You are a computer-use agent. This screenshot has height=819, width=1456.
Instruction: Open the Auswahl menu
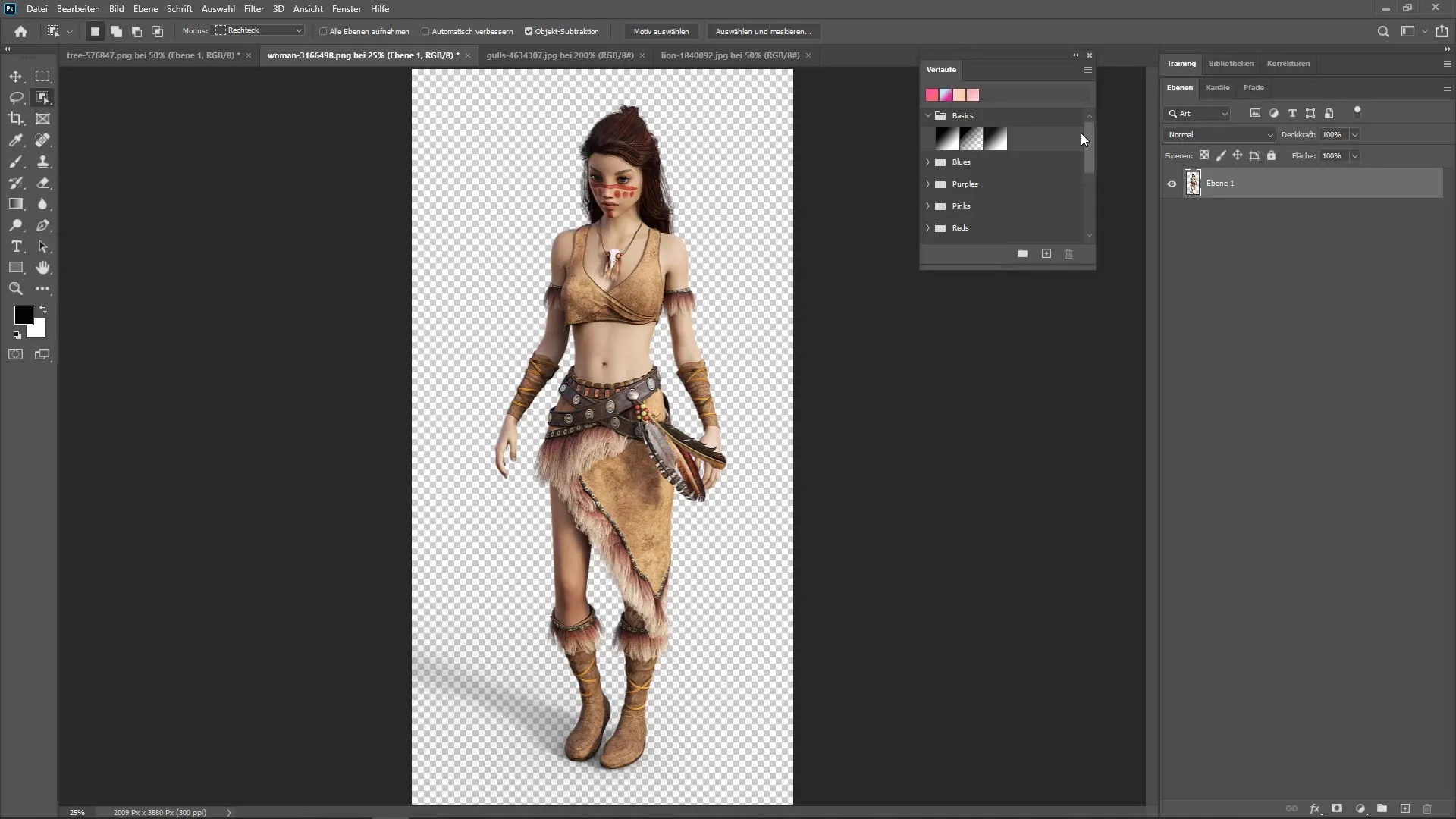[218, 9]
